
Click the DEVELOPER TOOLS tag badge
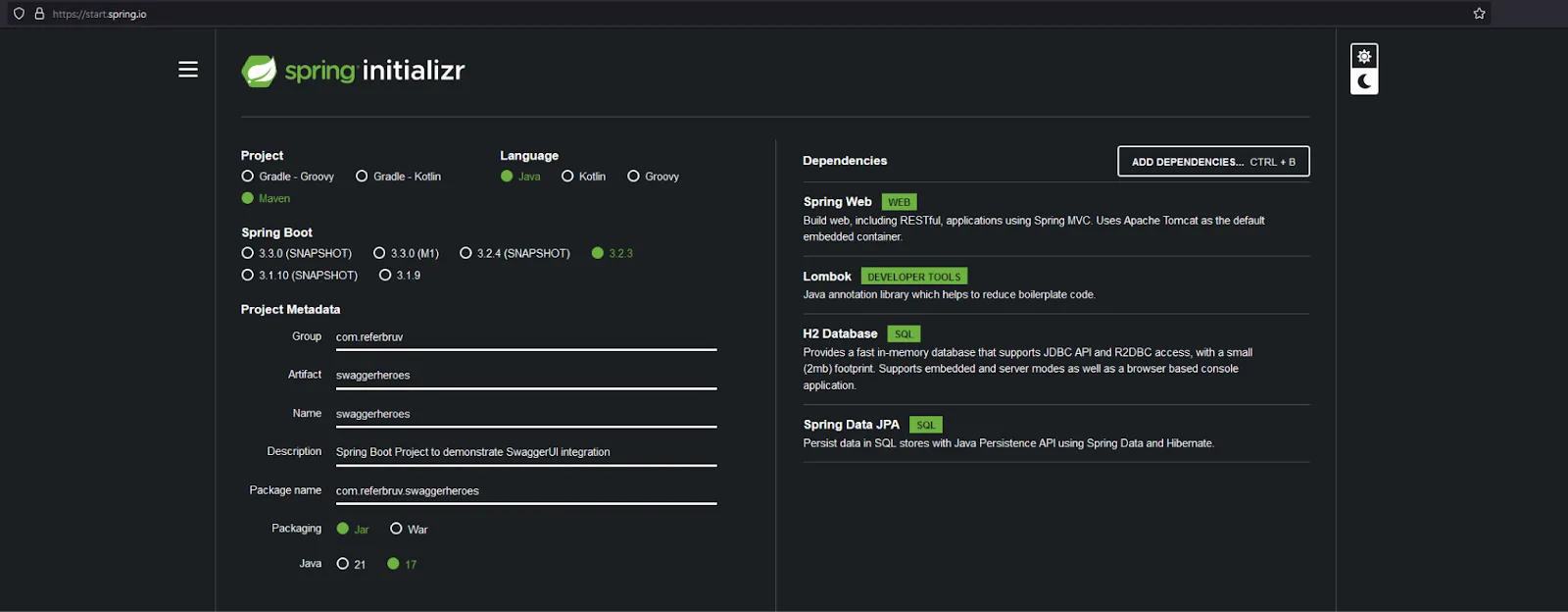click(914, 277)
